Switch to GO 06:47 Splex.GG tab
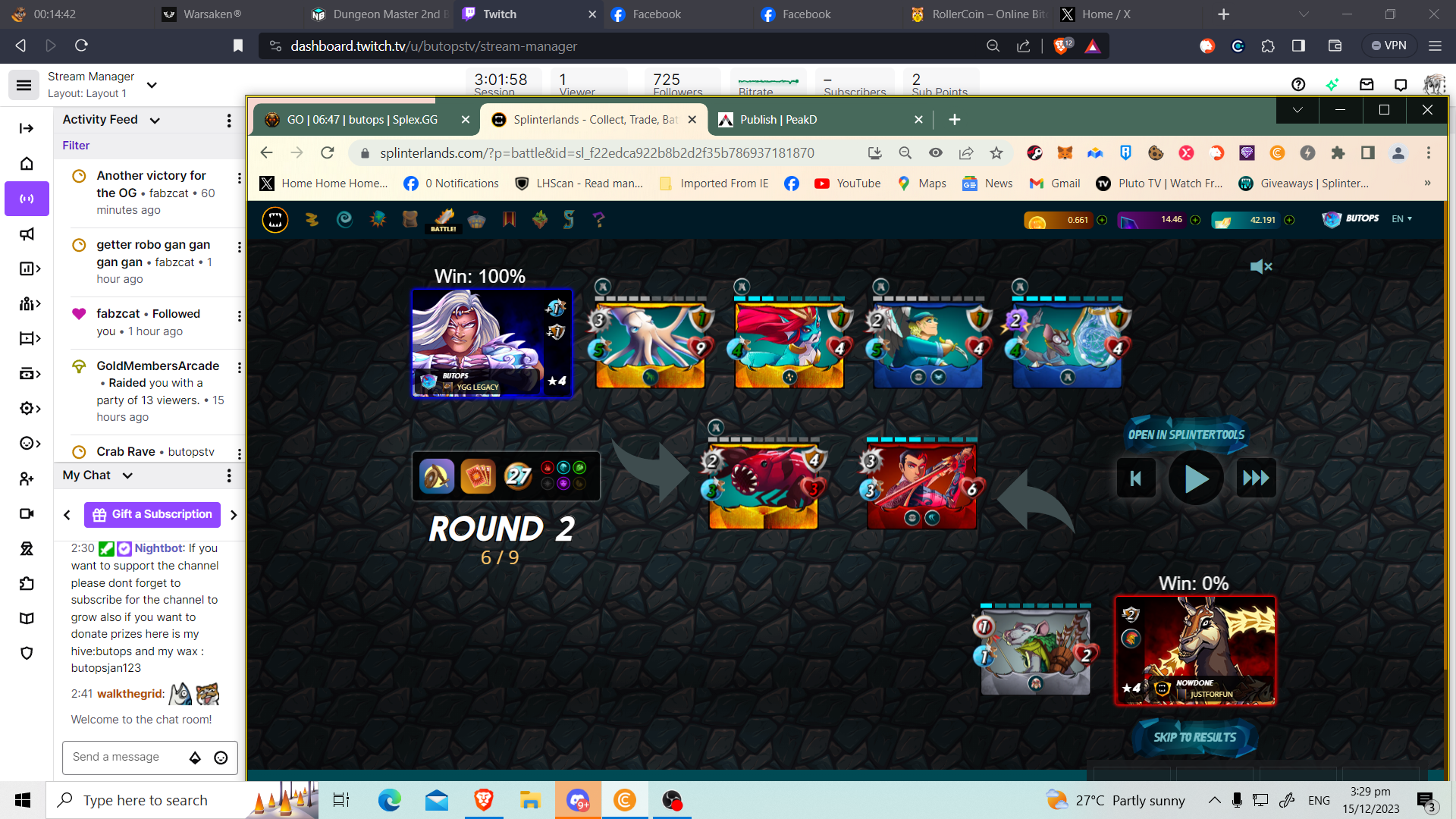 coord(362,120)
